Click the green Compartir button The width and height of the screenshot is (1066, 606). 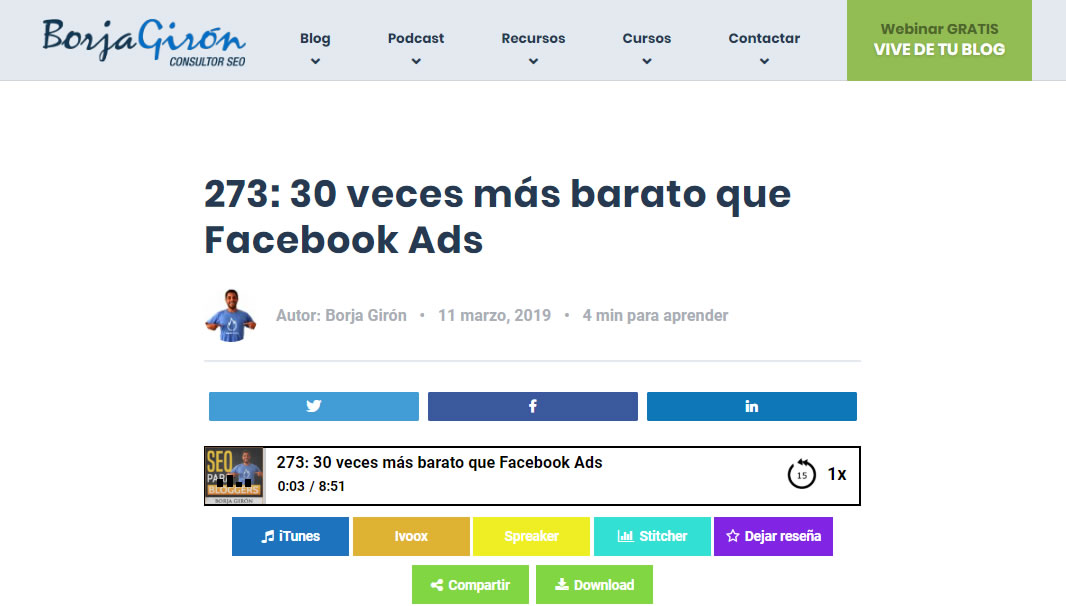coord(470,585)
